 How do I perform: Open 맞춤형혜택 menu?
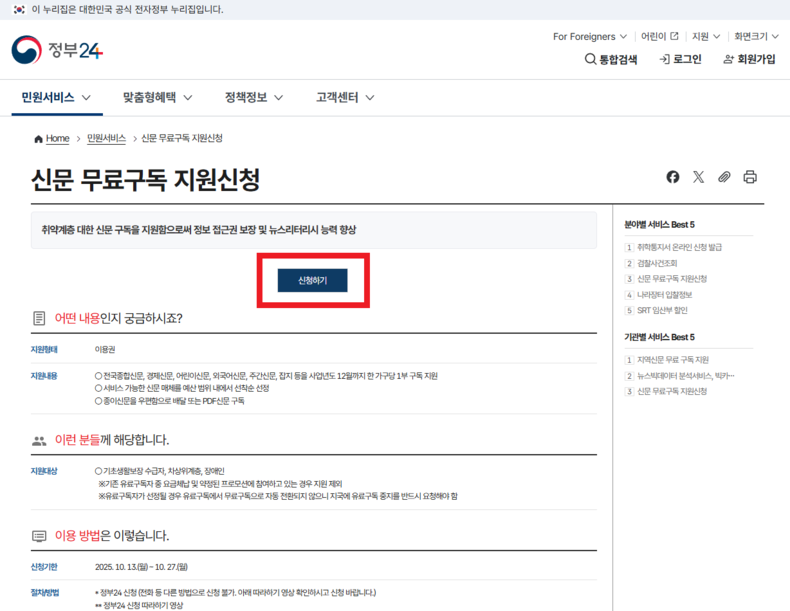(157, 97)
